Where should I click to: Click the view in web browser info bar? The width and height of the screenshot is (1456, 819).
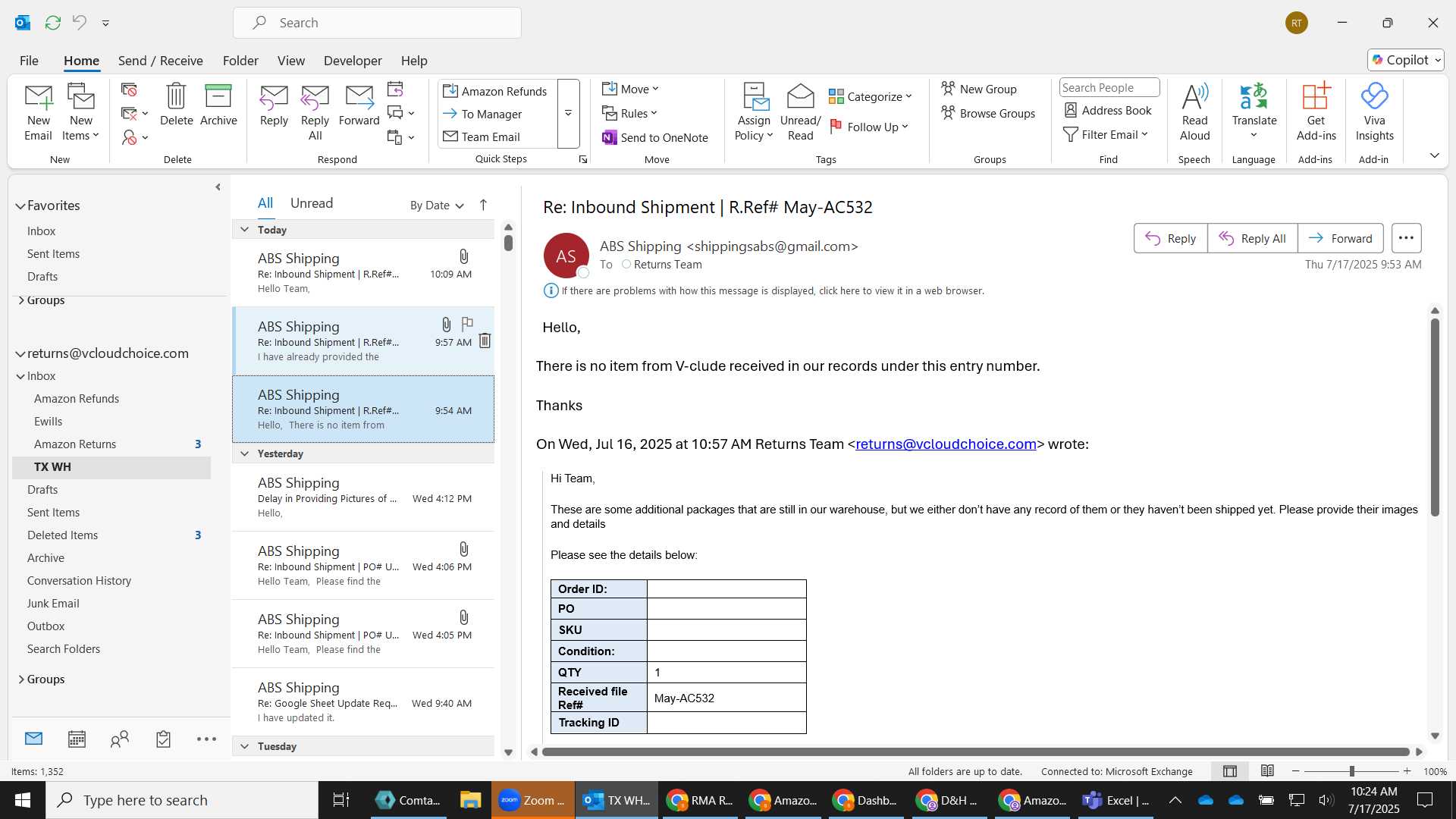coord(772,290)
